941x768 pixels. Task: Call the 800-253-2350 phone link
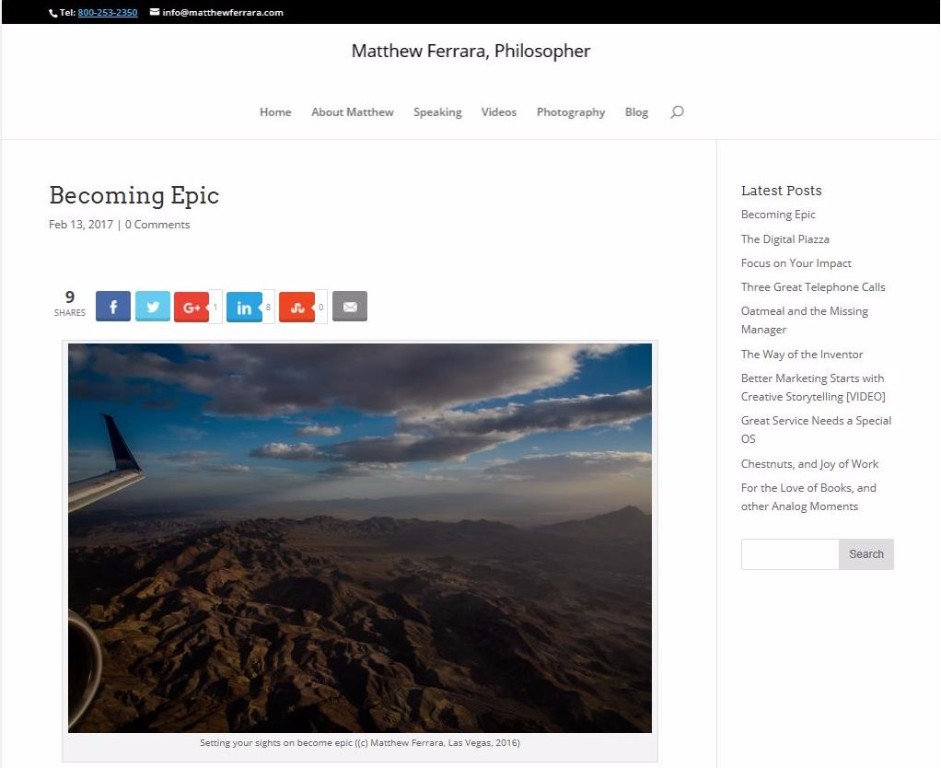pyautogui.click(x=107, y=13)
